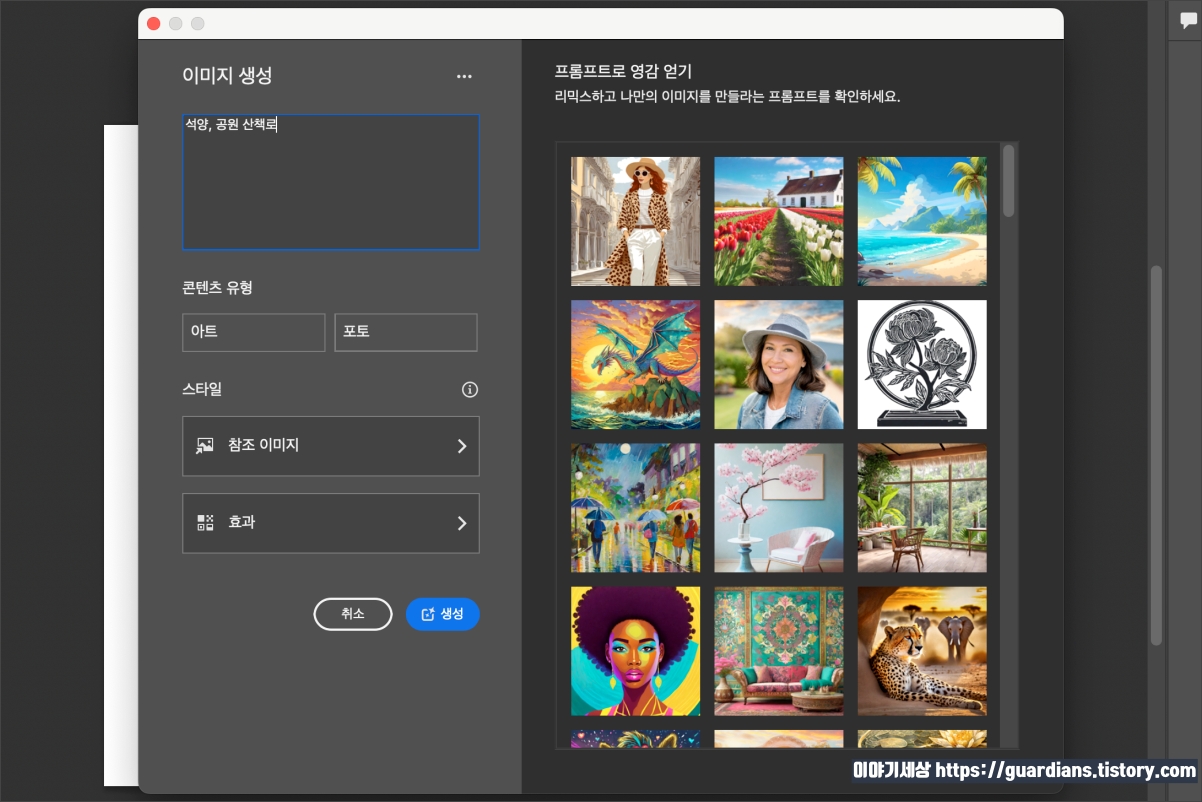Click the 콘텐츠 유형 label

pos(217,288)
